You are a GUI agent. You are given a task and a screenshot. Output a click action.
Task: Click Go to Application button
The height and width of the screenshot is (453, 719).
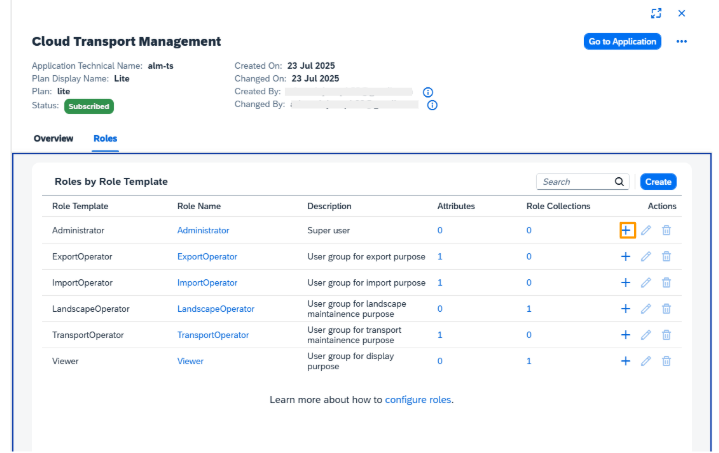pyautogui.click(x=622, y=41)
